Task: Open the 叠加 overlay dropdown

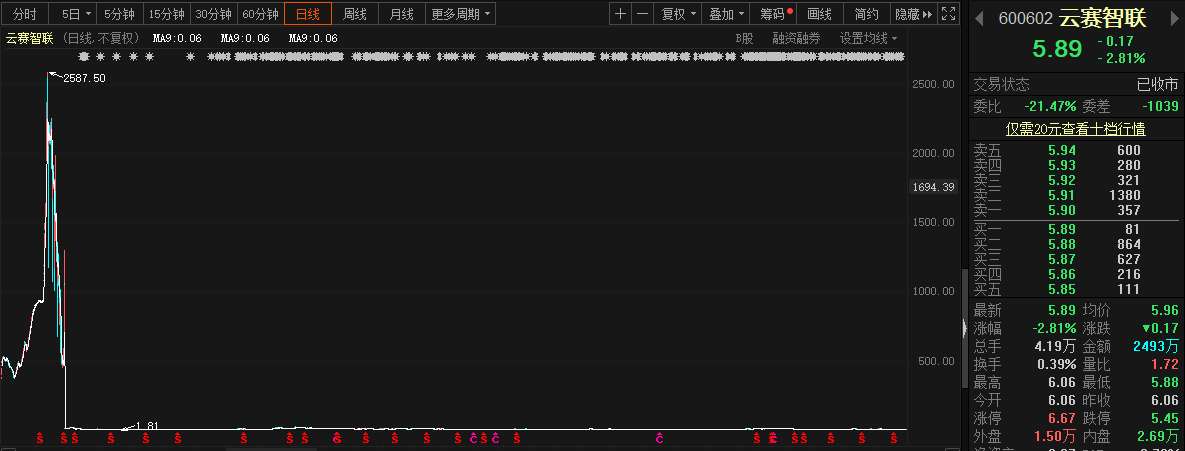Action: pos(727,14)
